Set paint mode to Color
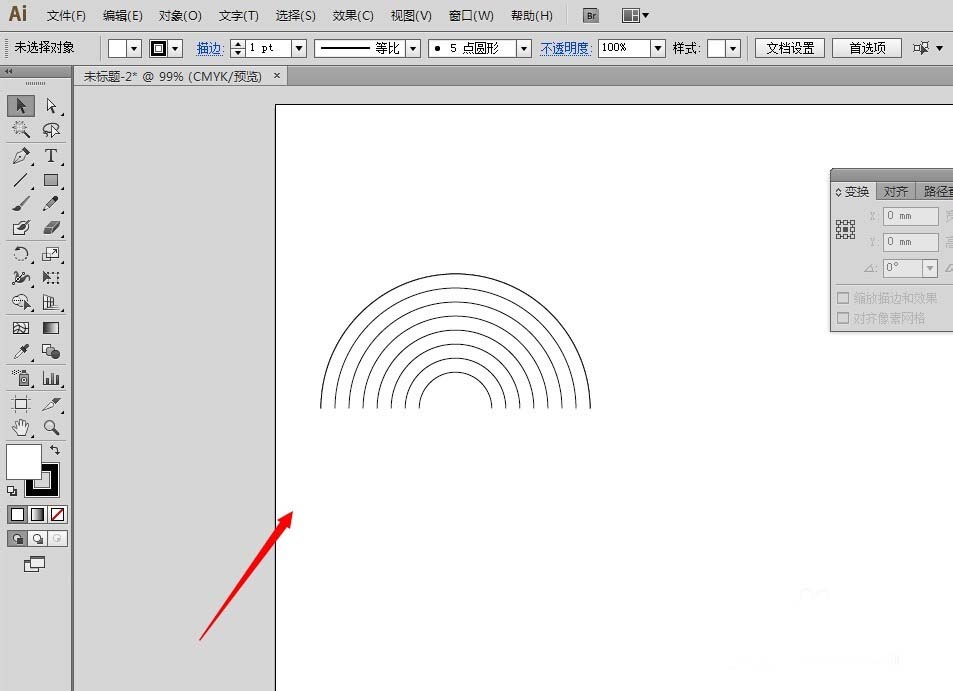Image resolution: width=953 pixels, height=691 pixels. coord(18,515)
